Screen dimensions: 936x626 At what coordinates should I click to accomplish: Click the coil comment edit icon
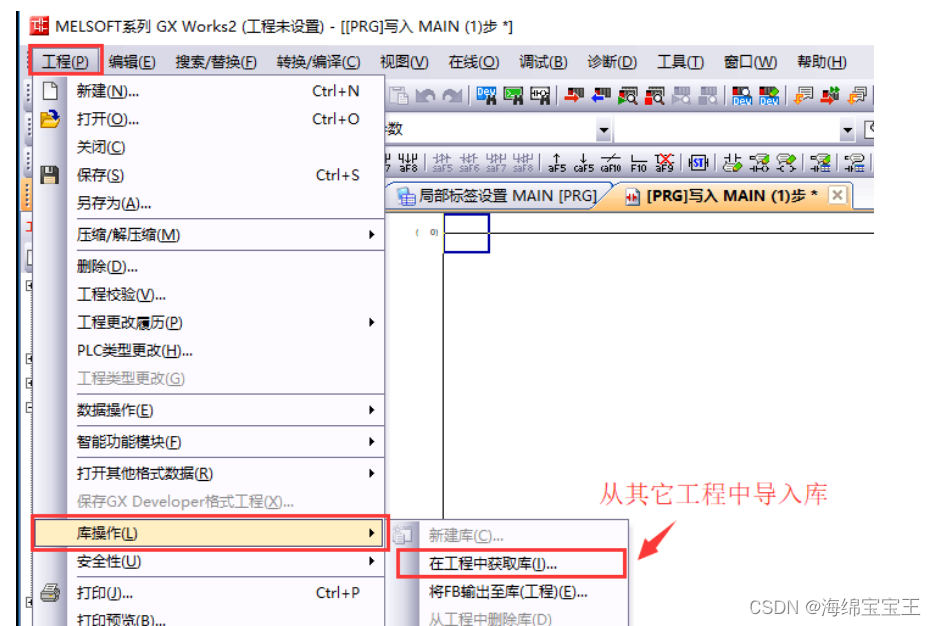point(786,162)
